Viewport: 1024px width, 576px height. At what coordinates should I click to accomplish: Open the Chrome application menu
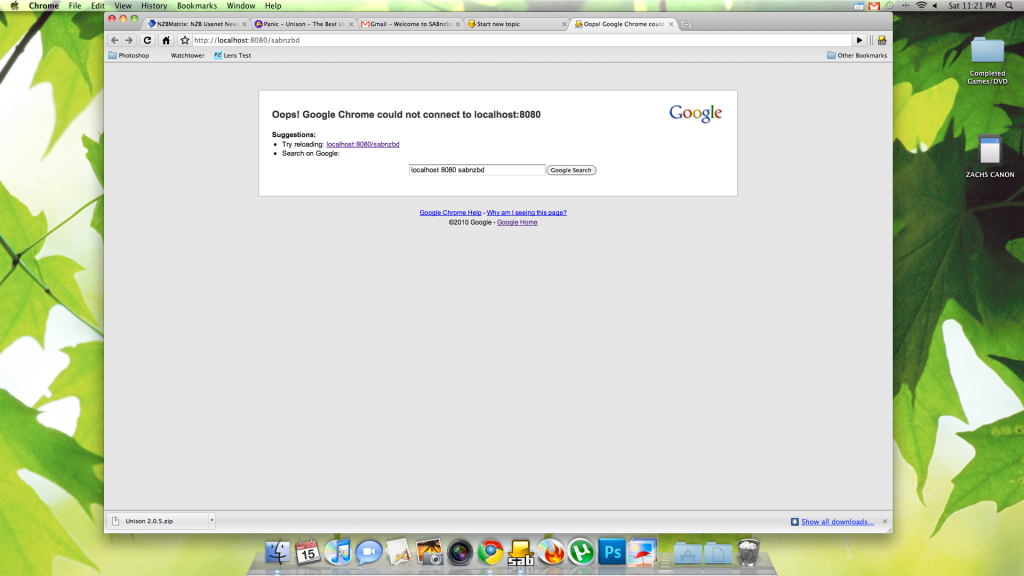[44, 6]
